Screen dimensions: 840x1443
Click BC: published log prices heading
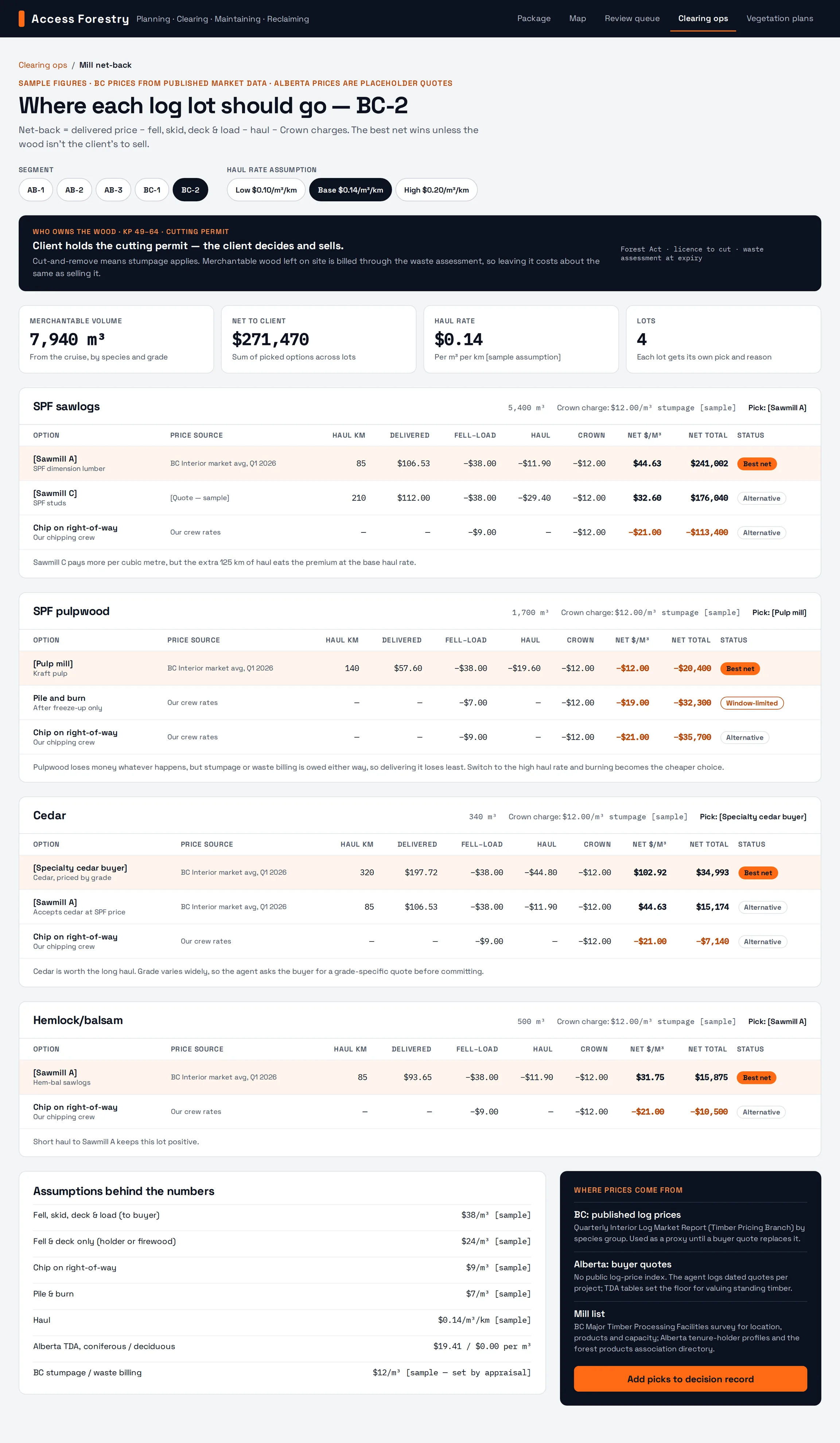(x=627, y=1214)
